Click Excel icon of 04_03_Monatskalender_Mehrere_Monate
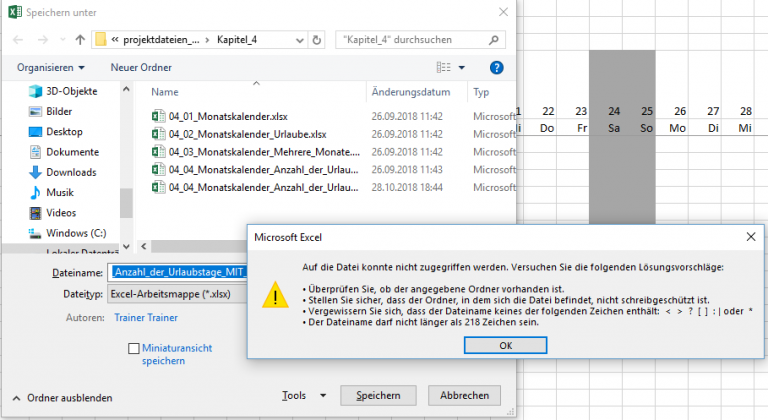768x420 pixels. coord(158,151)
